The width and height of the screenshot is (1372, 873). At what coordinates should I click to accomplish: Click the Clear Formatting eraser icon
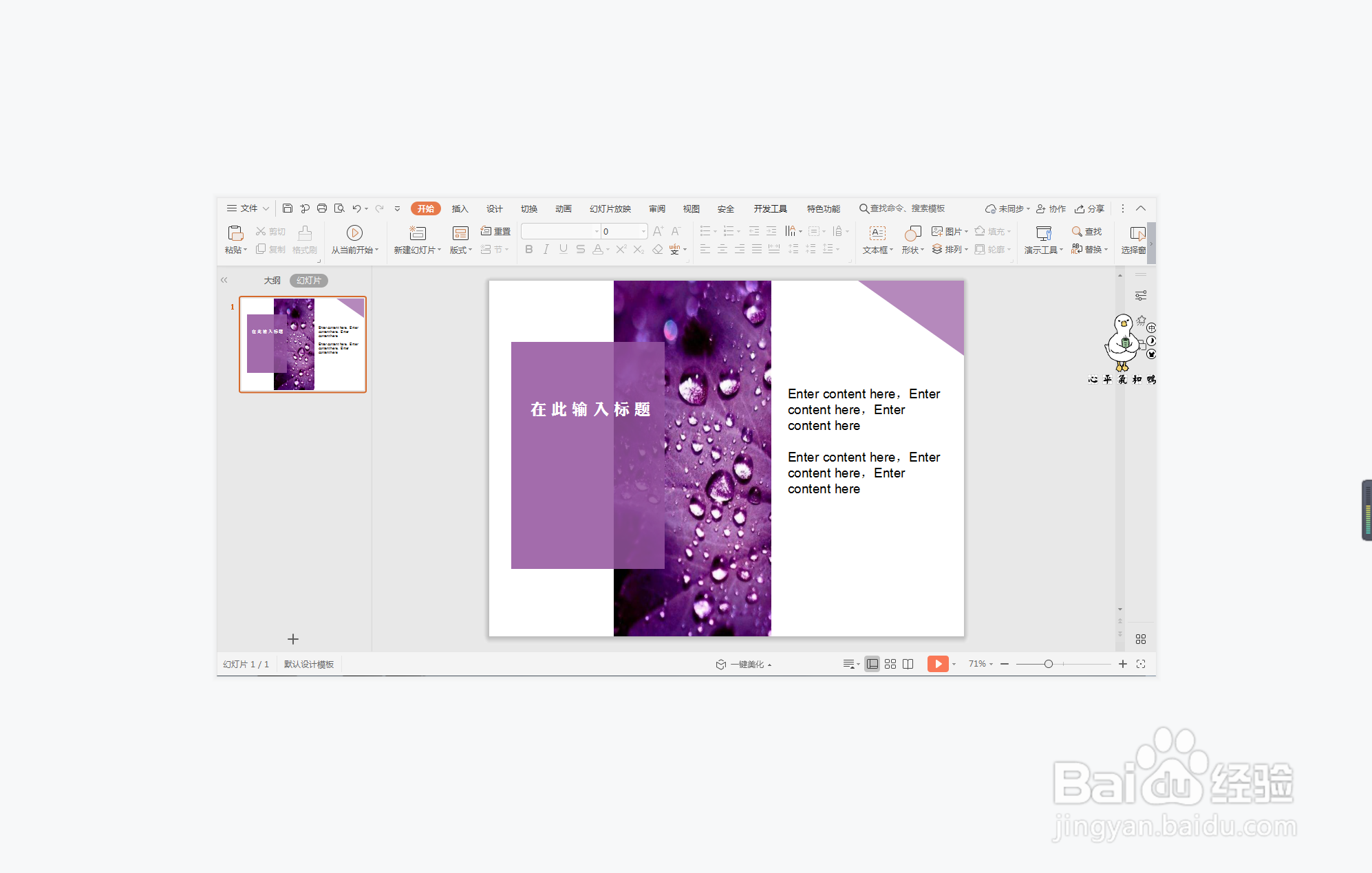(658, 249)
